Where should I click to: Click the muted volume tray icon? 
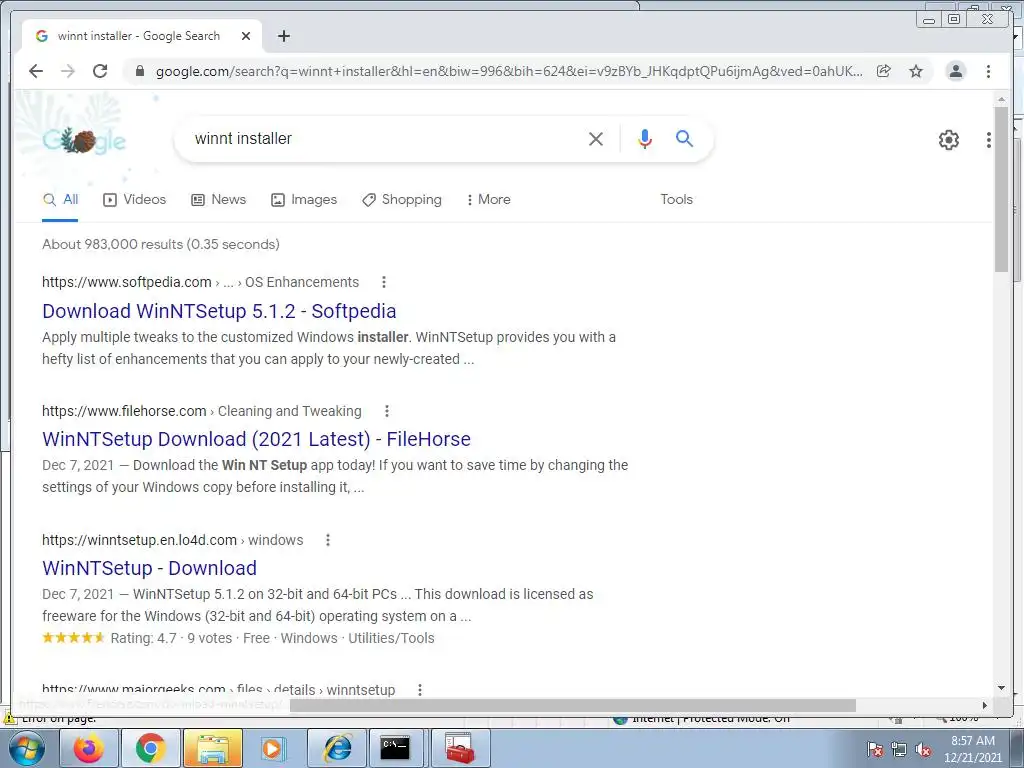(x=923, y=749)
